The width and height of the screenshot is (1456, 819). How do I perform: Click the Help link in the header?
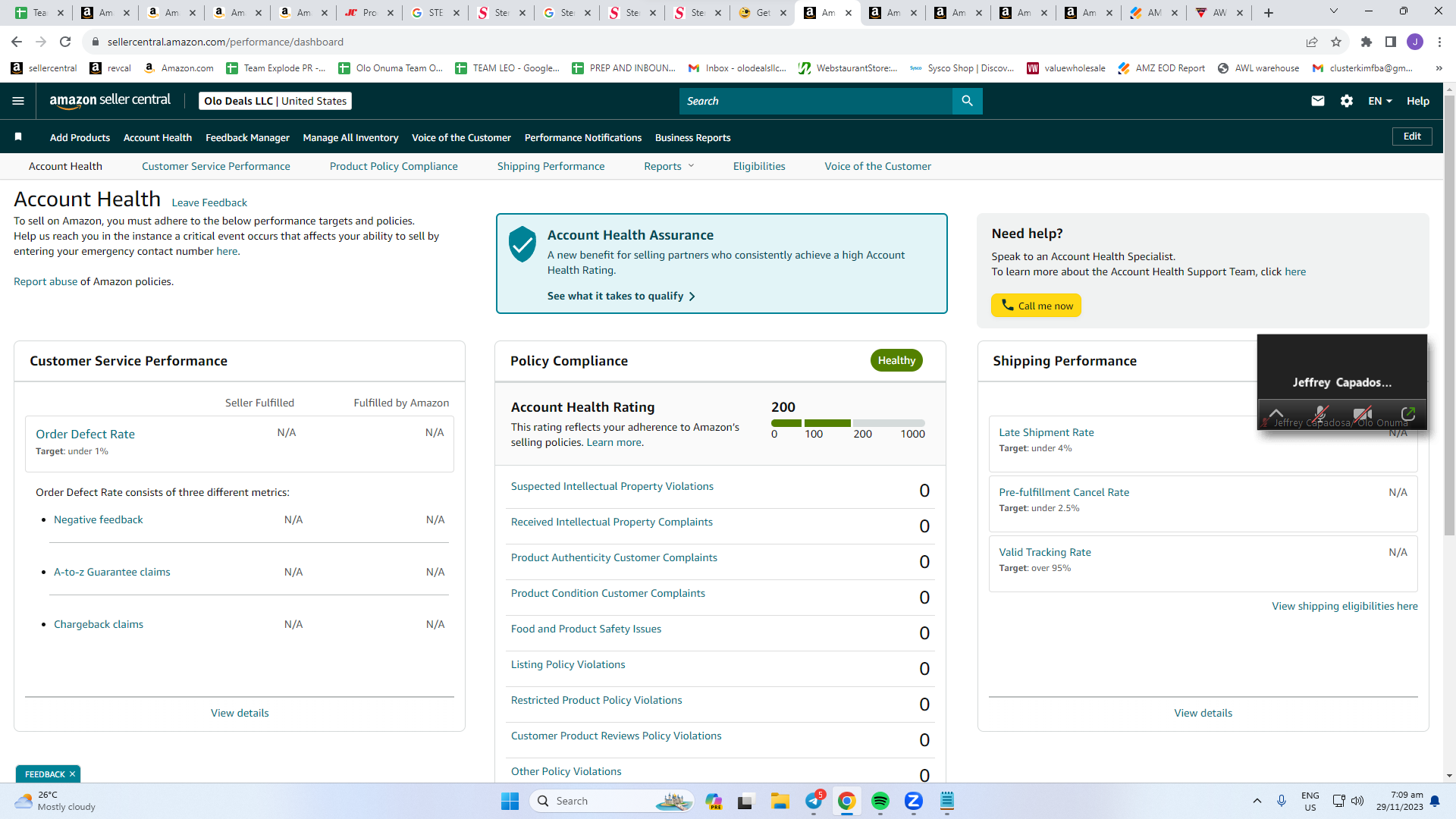click(1418, 101)
